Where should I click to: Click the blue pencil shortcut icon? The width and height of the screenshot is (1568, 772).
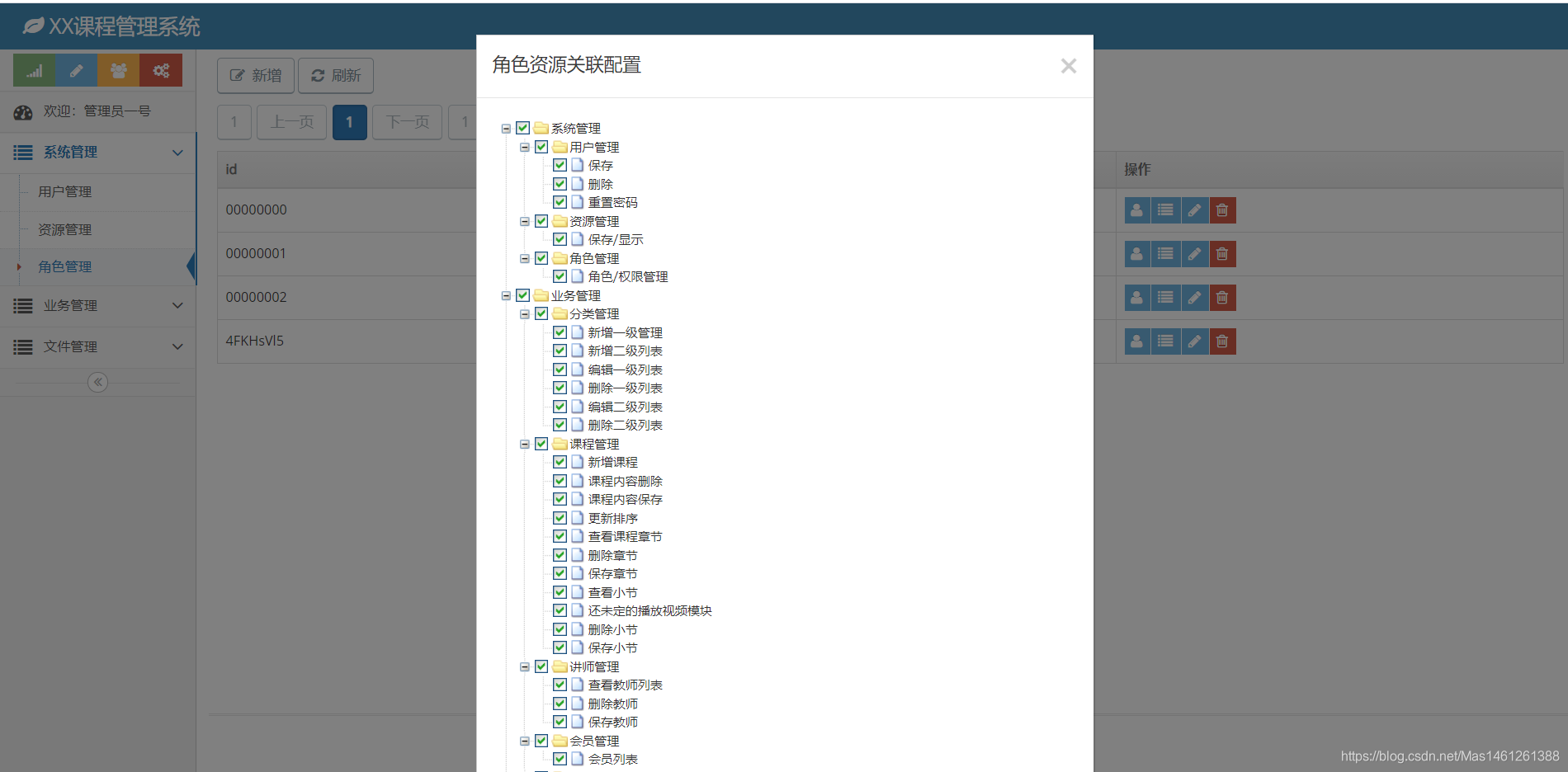point(77,70)
